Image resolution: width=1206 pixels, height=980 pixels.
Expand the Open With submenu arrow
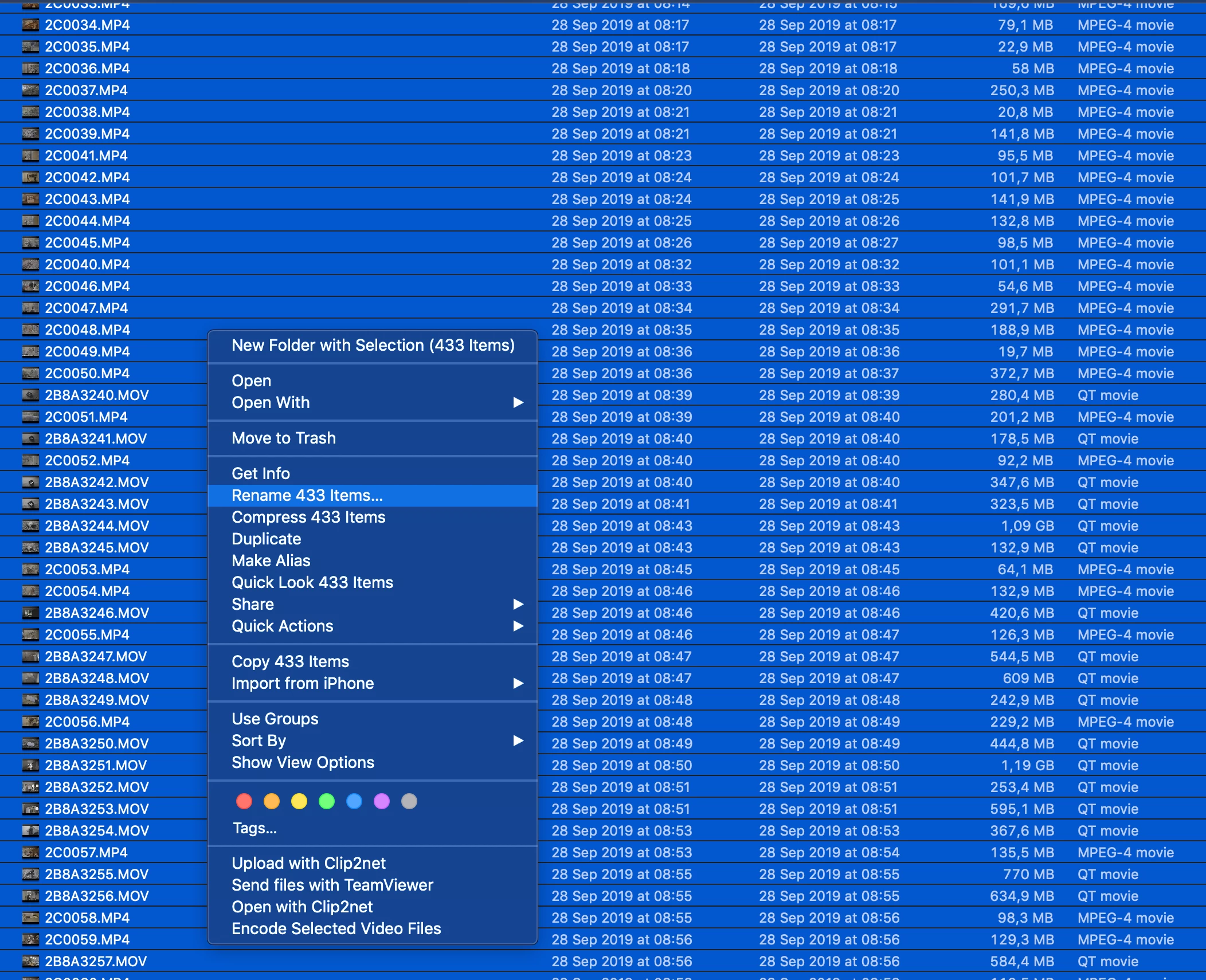pos(518,403)
